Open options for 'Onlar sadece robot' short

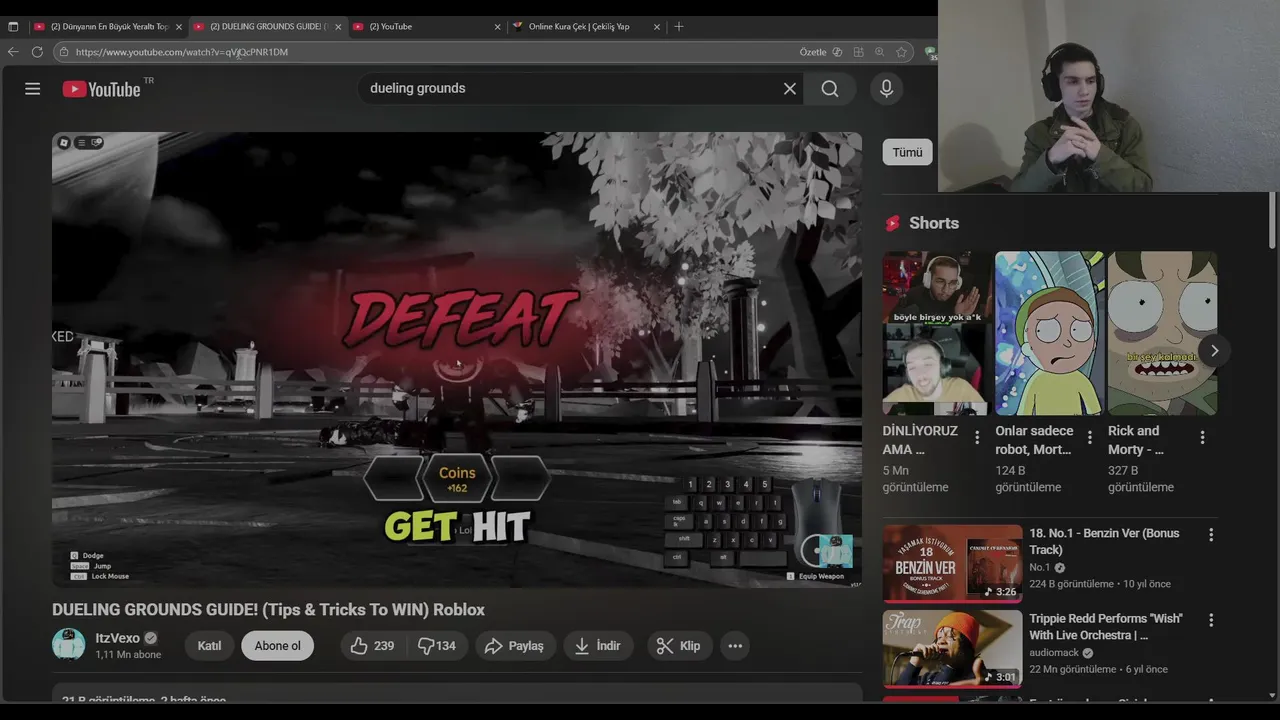(1090, 438)
